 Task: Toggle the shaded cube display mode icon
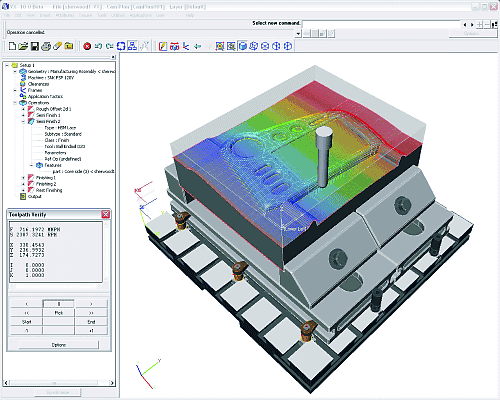coord(242,46)
